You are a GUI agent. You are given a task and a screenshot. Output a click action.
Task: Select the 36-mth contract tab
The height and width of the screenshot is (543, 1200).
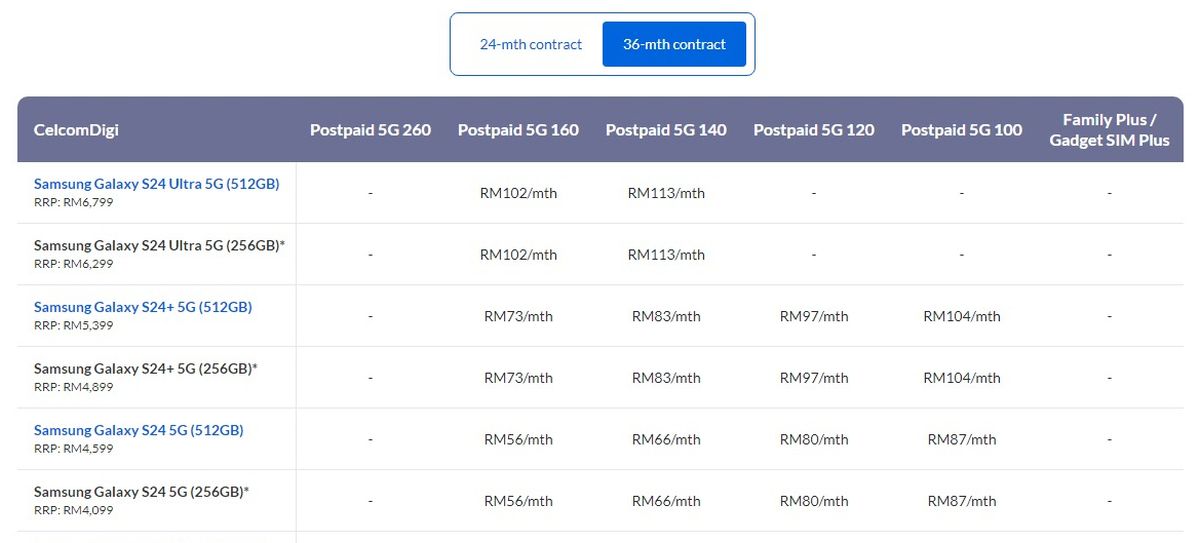pos(674,44)
